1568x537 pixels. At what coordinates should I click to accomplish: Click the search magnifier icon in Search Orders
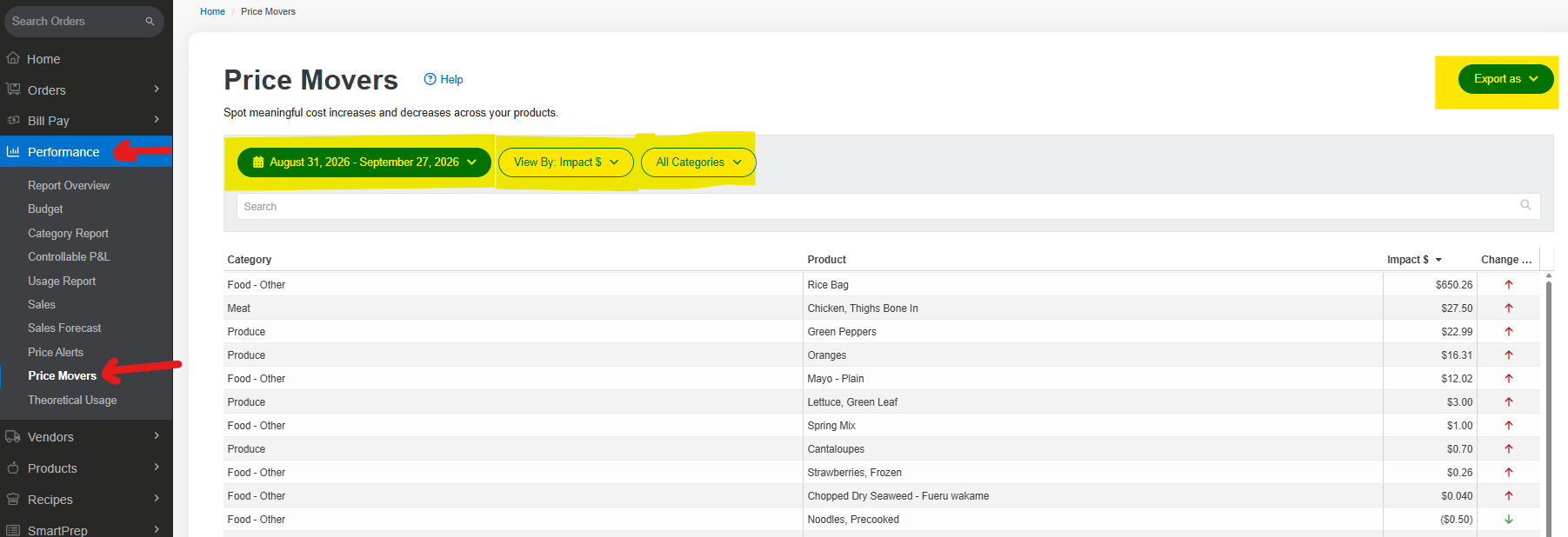coord(150,21)
